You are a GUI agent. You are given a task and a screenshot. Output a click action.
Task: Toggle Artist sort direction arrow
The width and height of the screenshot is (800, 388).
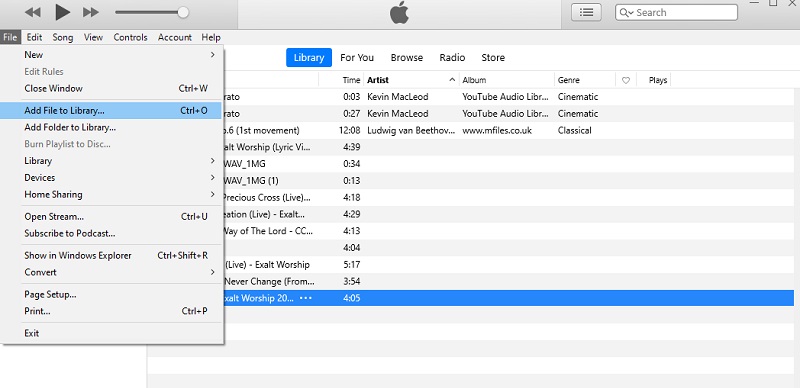click(x=452, y=80)
